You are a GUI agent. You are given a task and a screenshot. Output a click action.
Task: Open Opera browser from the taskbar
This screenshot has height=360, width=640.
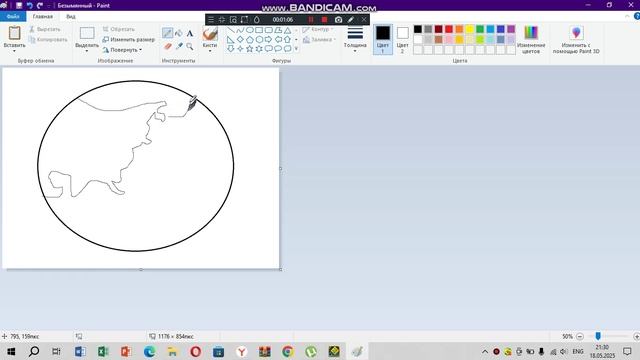pos(196,351)
